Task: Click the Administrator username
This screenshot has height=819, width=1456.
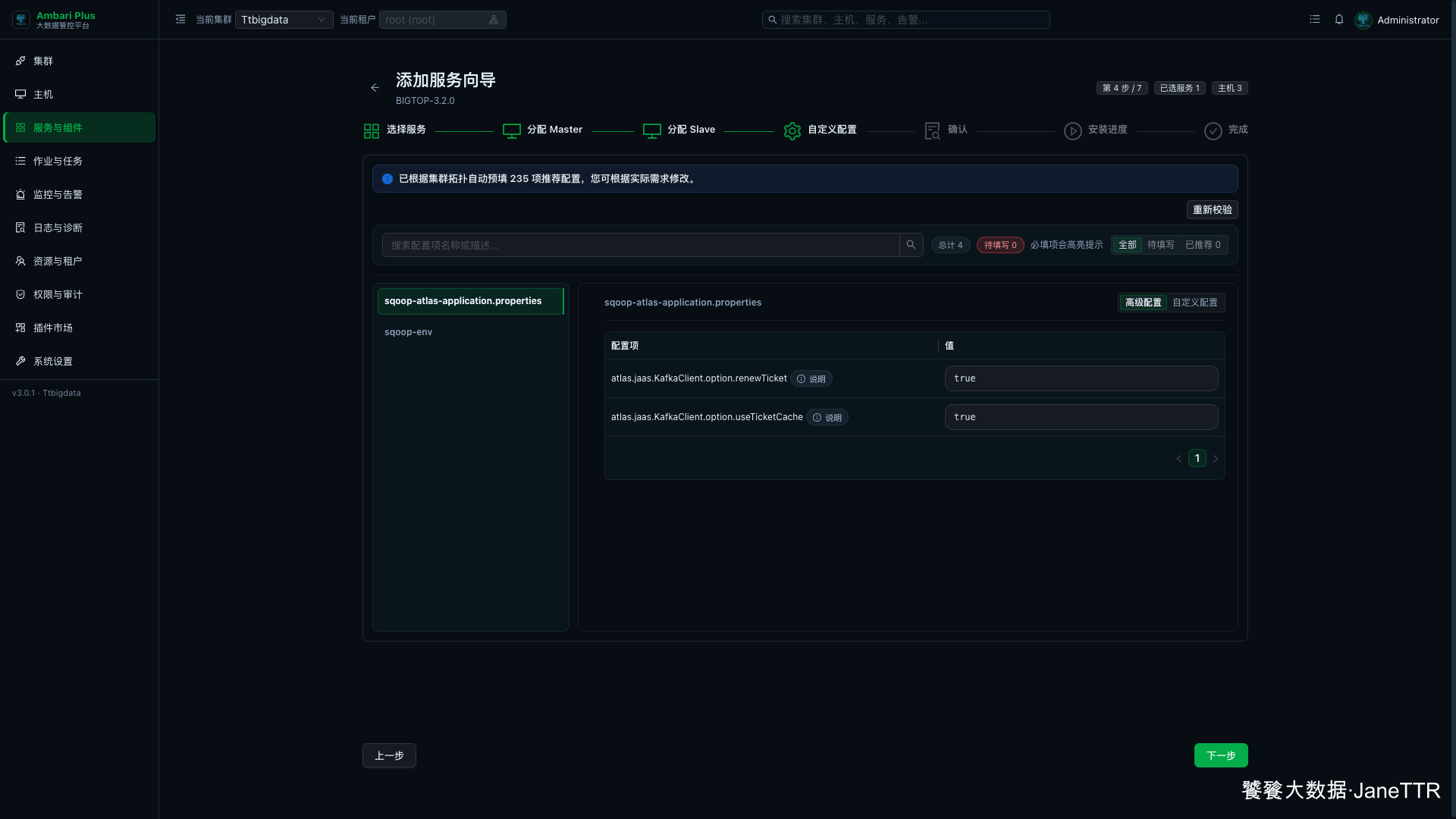Action: coord(1407,20)
